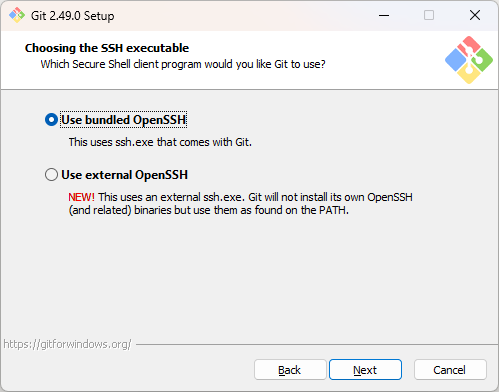Click the greyed-out maximize window button
Screen dimensions: 499x392
429,15
